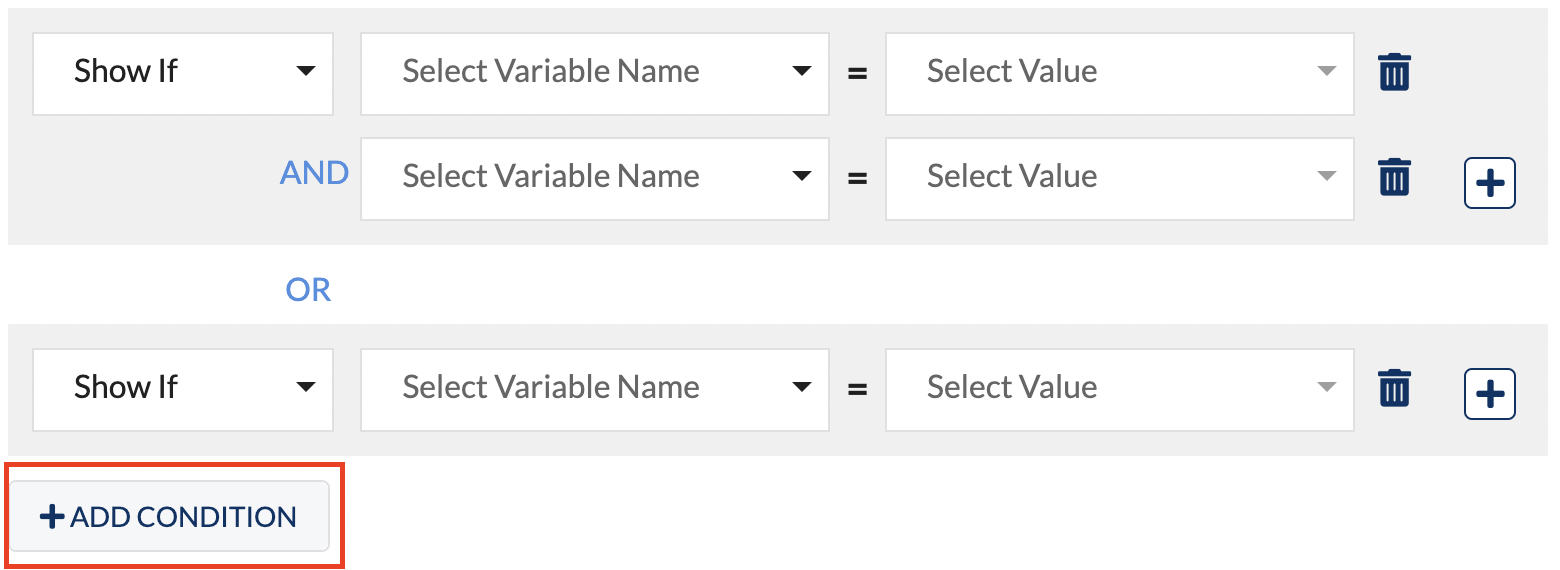Open Select Variable Name in the AND row
This screenshot has width=1560, height=570.
[x=594, y=178]
